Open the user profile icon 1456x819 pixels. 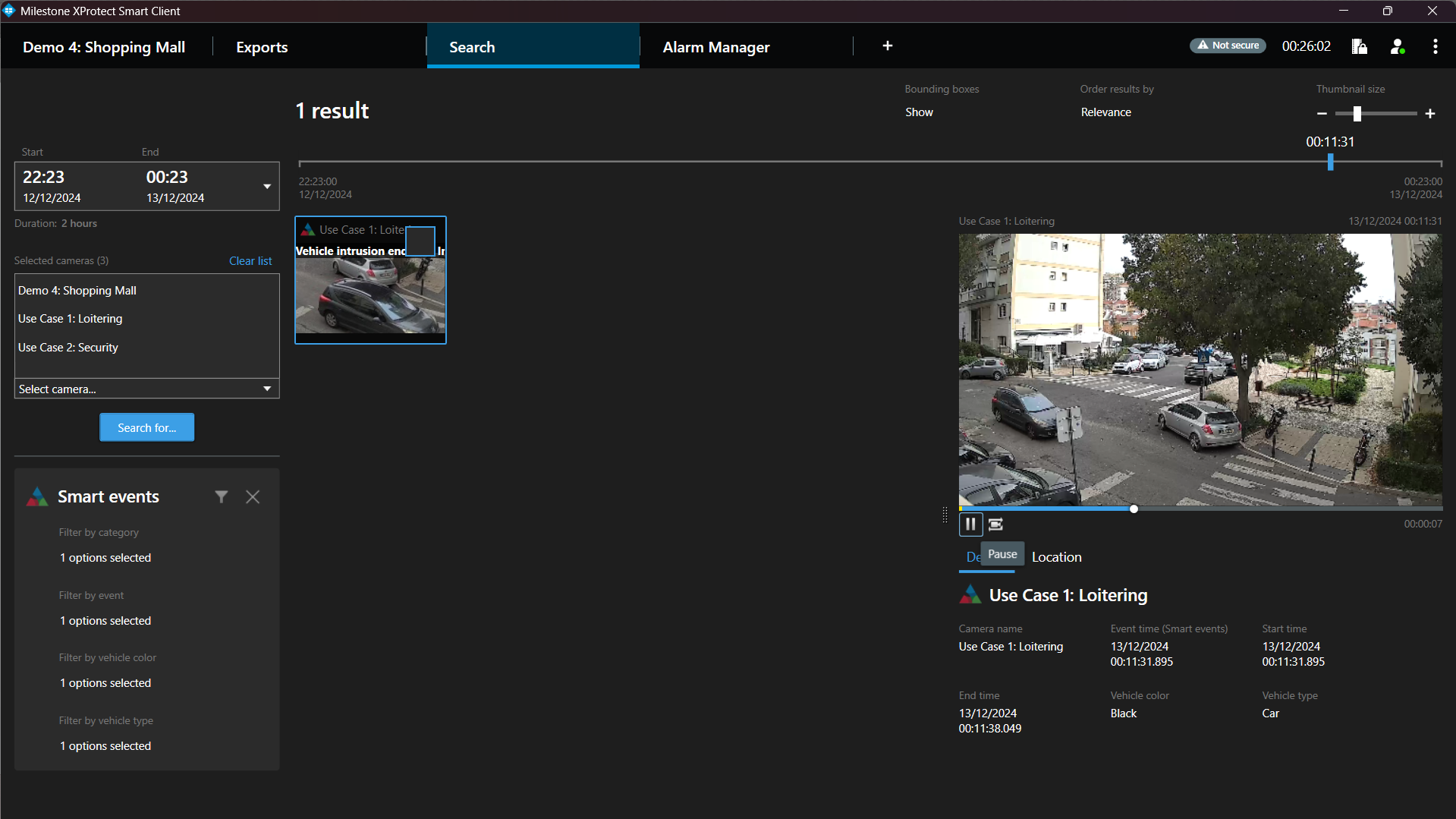pos(1398,46)
